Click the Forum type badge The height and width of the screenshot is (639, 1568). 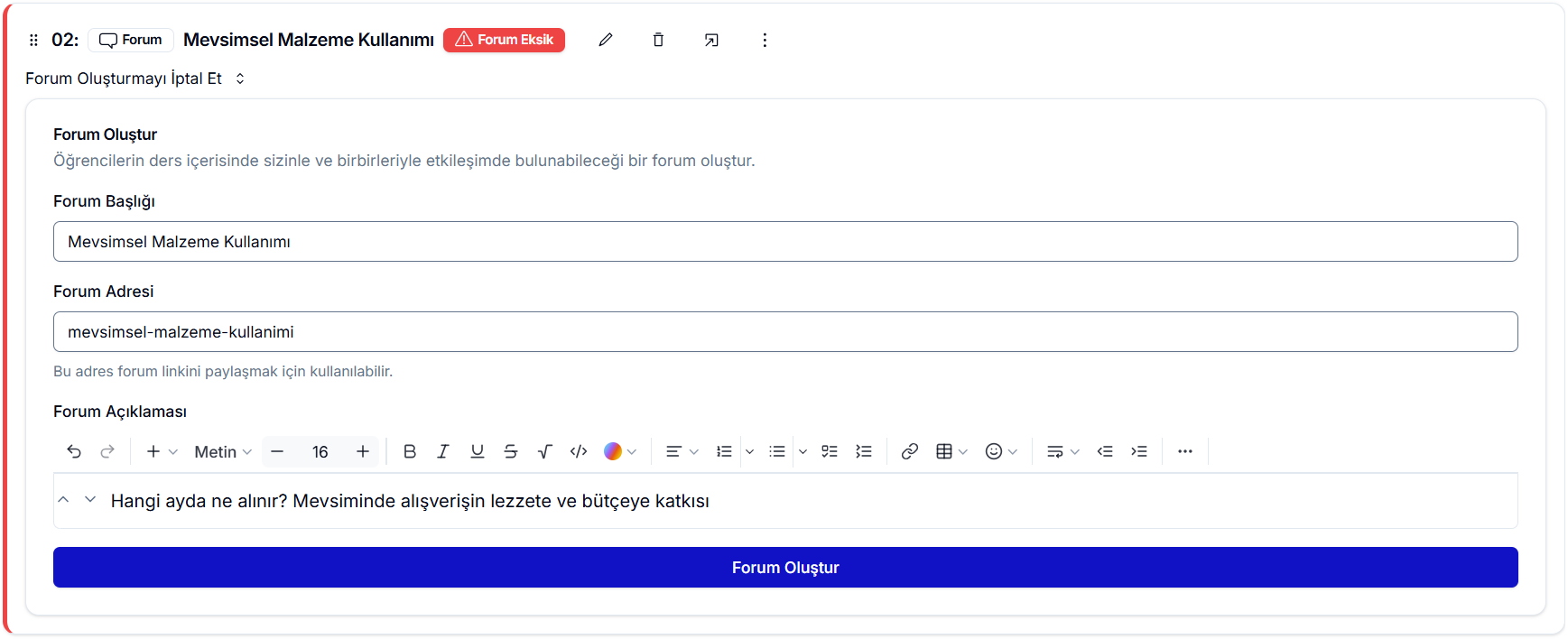click(x=131, y=40)
